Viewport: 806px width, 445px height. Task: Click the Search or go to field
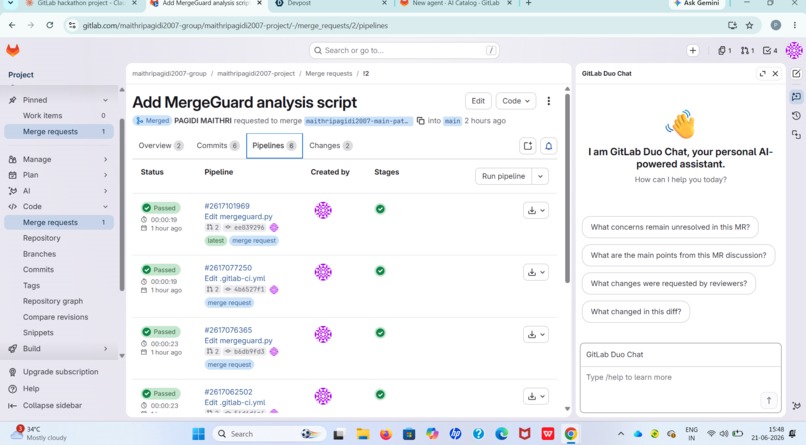404,50
